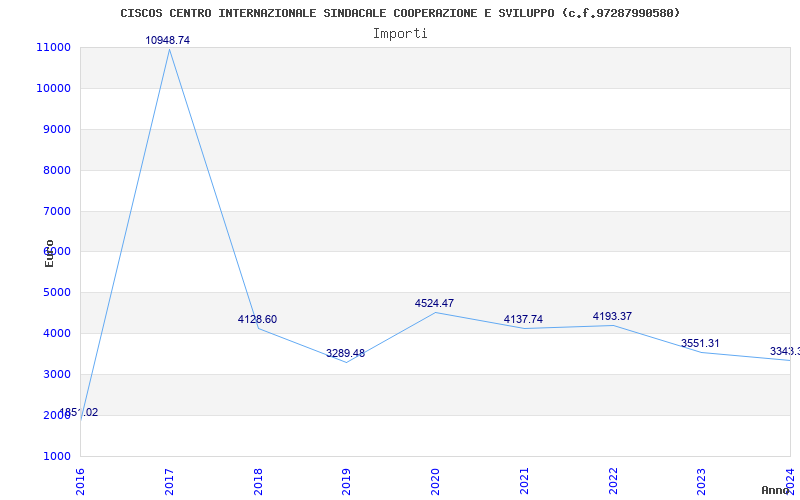Click the Importi subtitle
800x500 pixels.
coord(400,33)
